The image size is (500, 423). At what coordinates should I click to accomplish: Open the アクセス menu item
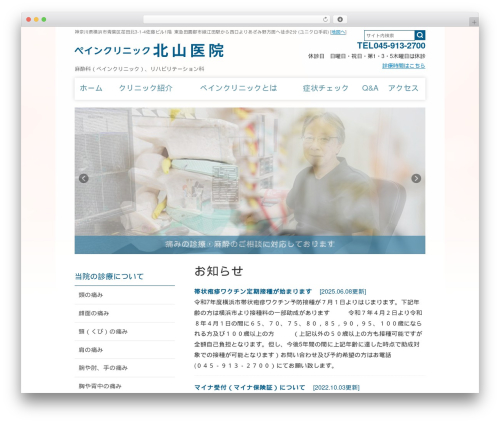[x=403, y=88]
